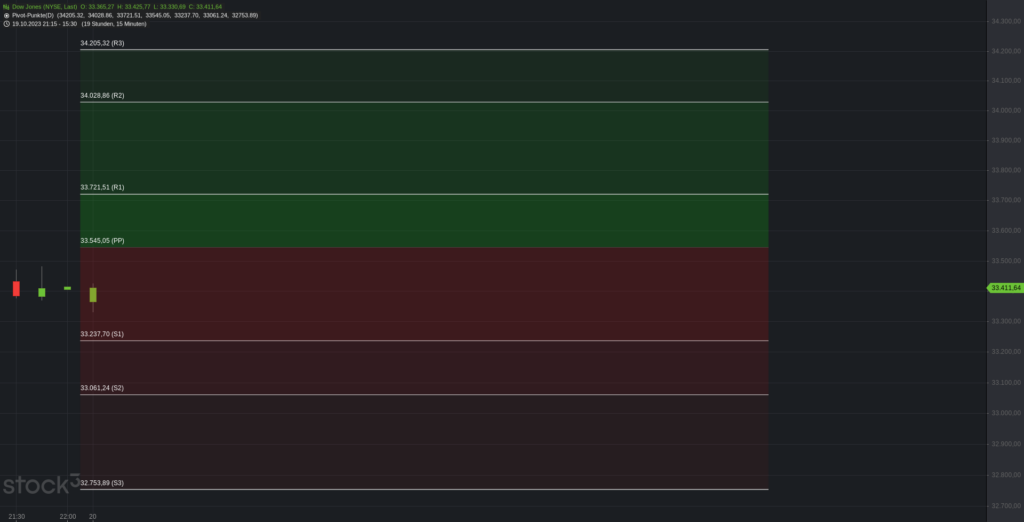Click the green 33.411,64 current price tag
This screenshot has width=1024, height=522.
[x=1004, y=288]
